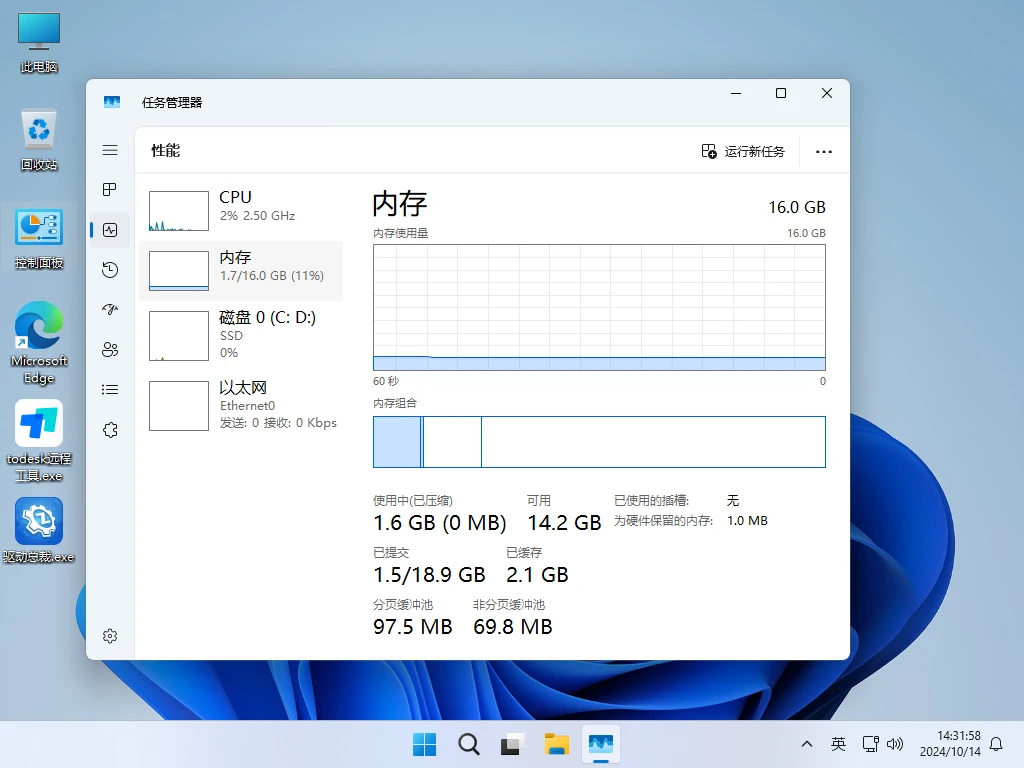Click the 内存使用量 memory usage graph
Screen dimensions: 1024x768
click(600, 308)
